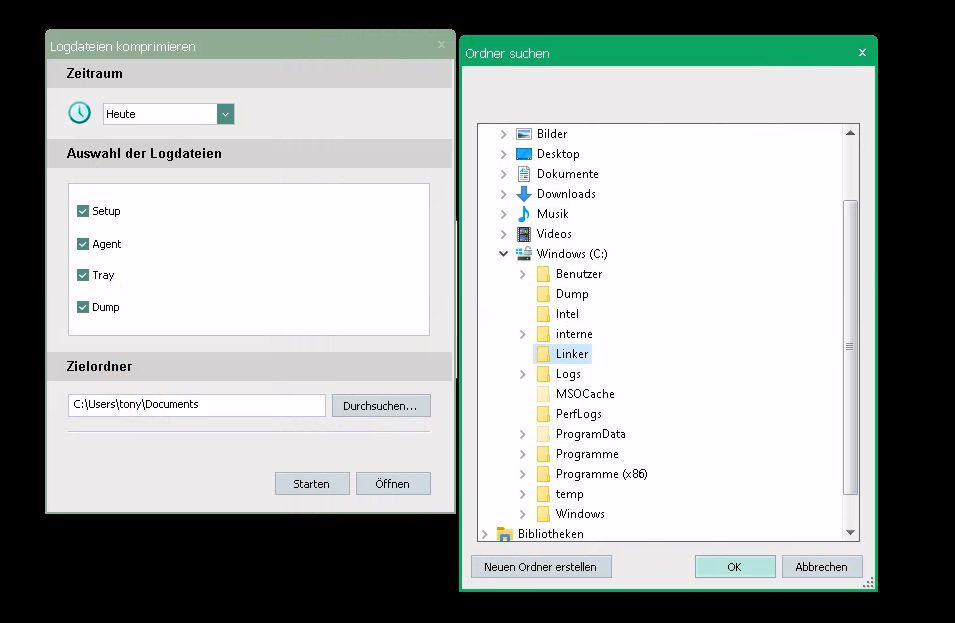Click the PerfLogs folder icon
This screenshot has height=623, width=955.
click(543, 414)
